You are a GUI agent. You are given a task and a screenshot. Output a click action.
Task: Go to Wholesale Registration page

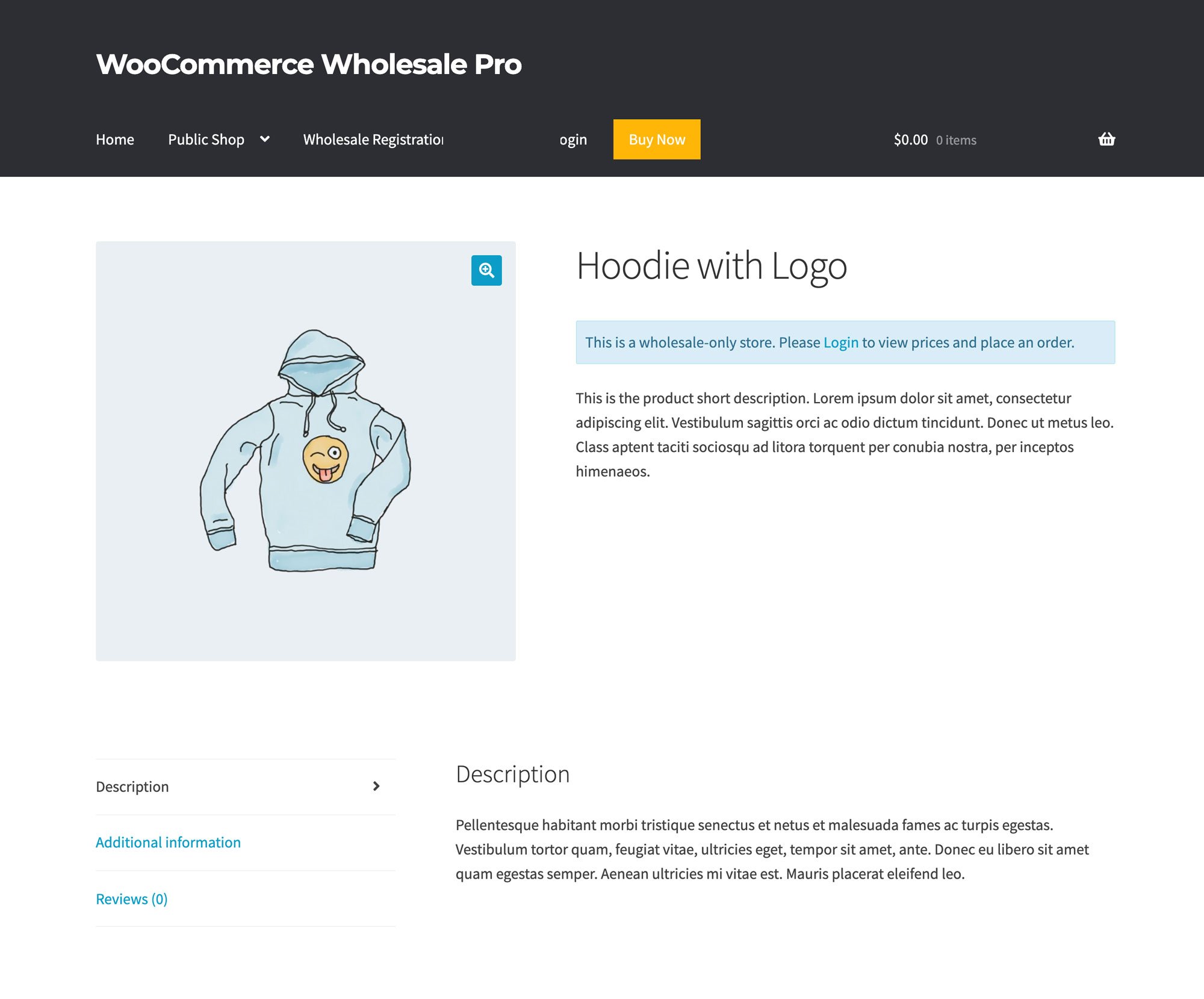coord(372,139)
